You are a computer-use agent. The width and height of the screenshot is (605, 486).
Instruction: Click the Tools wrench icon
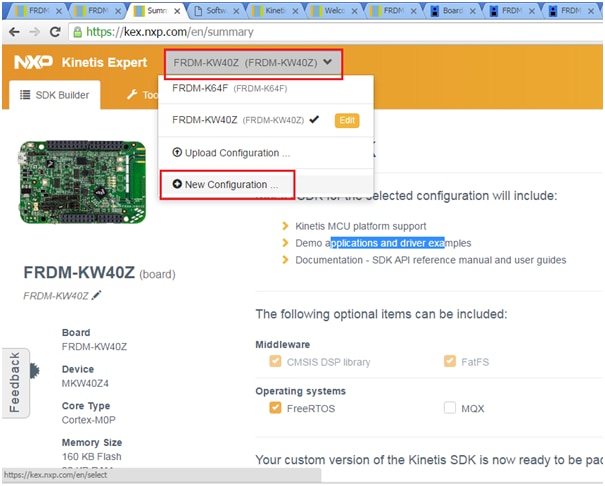[x=132, y=94]
